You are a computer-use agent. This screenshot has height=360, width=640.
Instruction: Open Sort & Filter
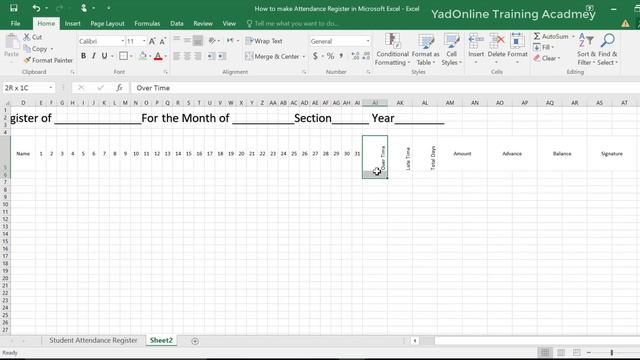(x=586, y=49)
